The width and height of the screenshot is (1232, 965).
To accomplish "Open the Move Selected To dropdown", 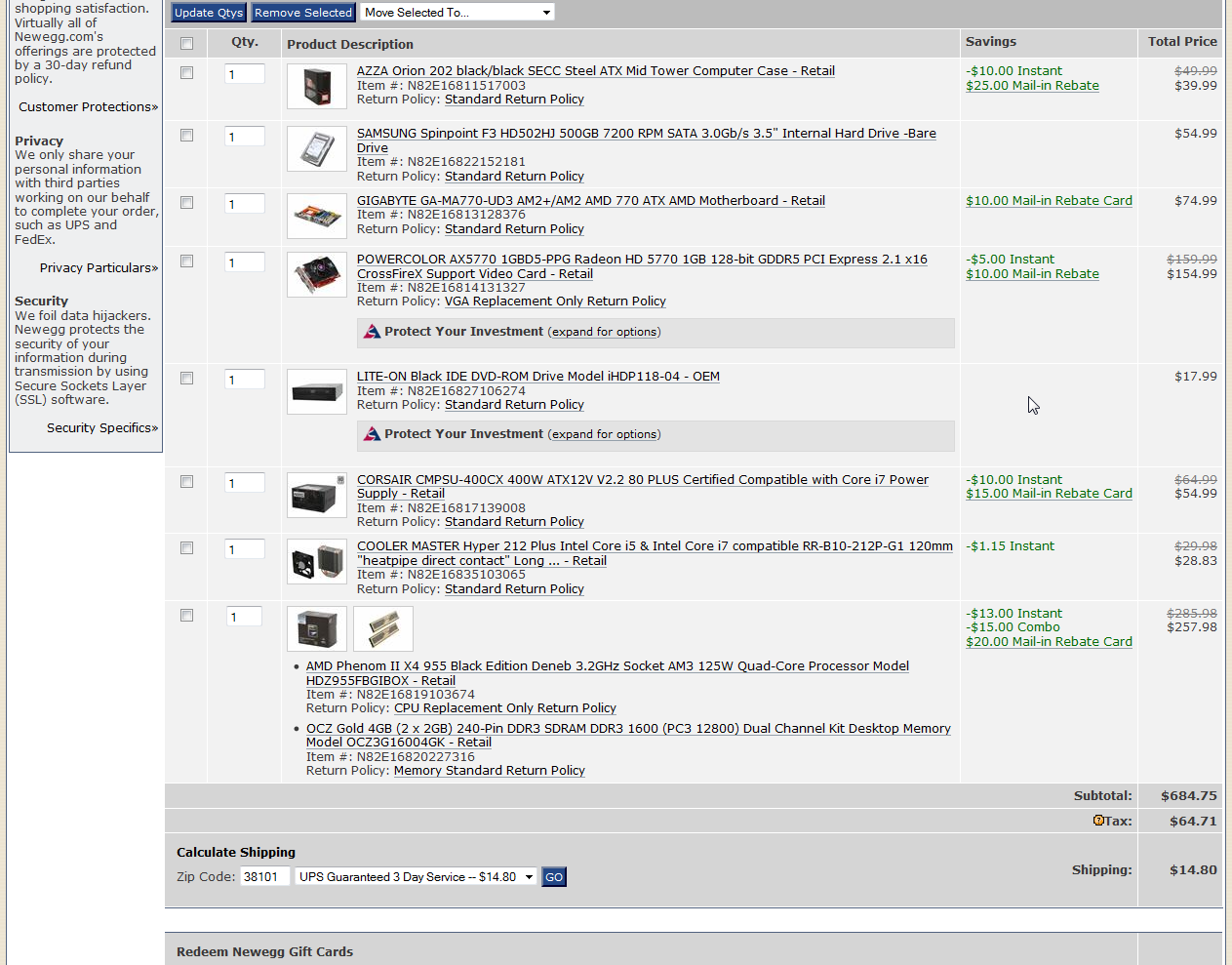I will 457,13.
